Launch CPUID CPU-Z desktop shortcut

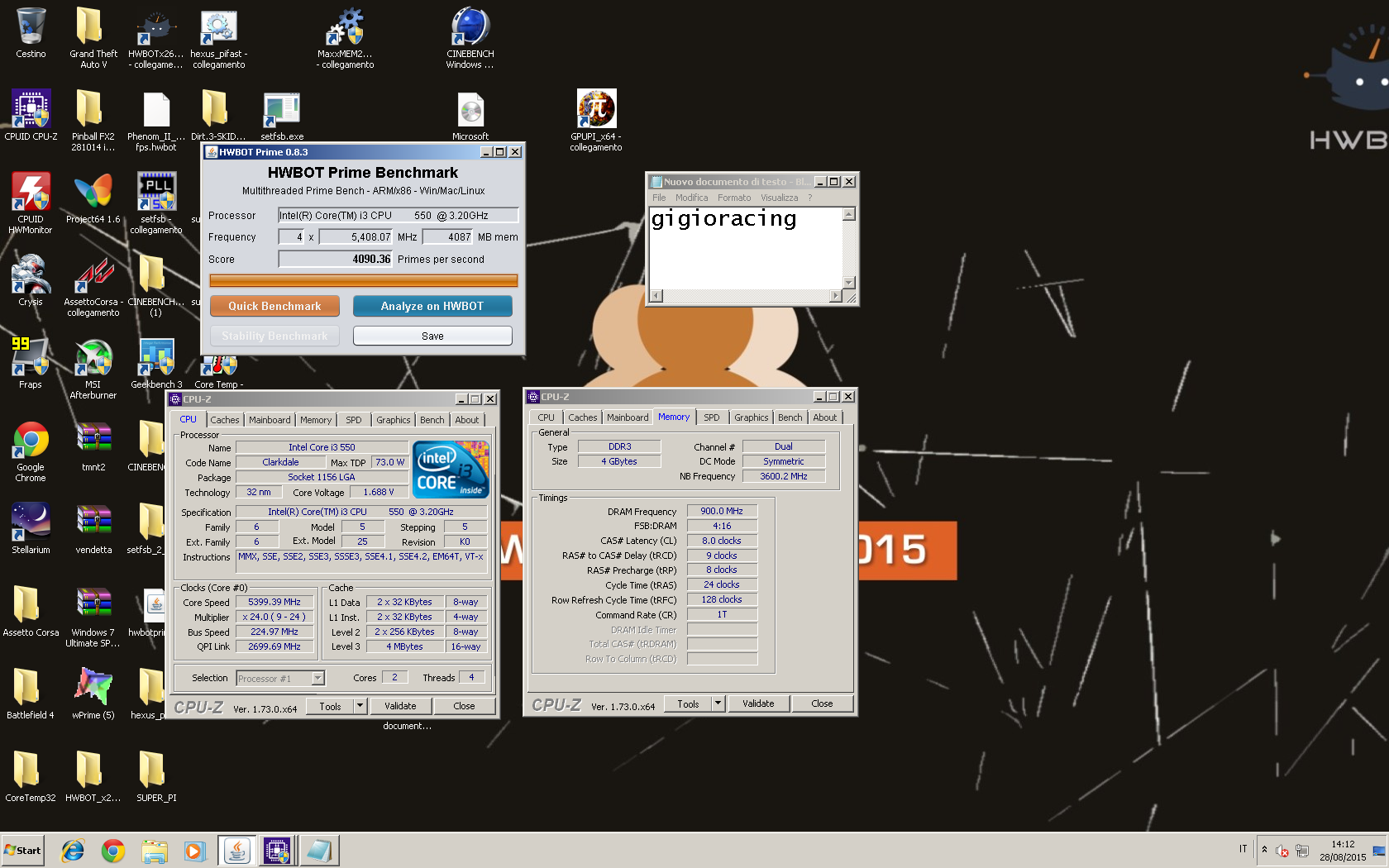click(31, 116)
